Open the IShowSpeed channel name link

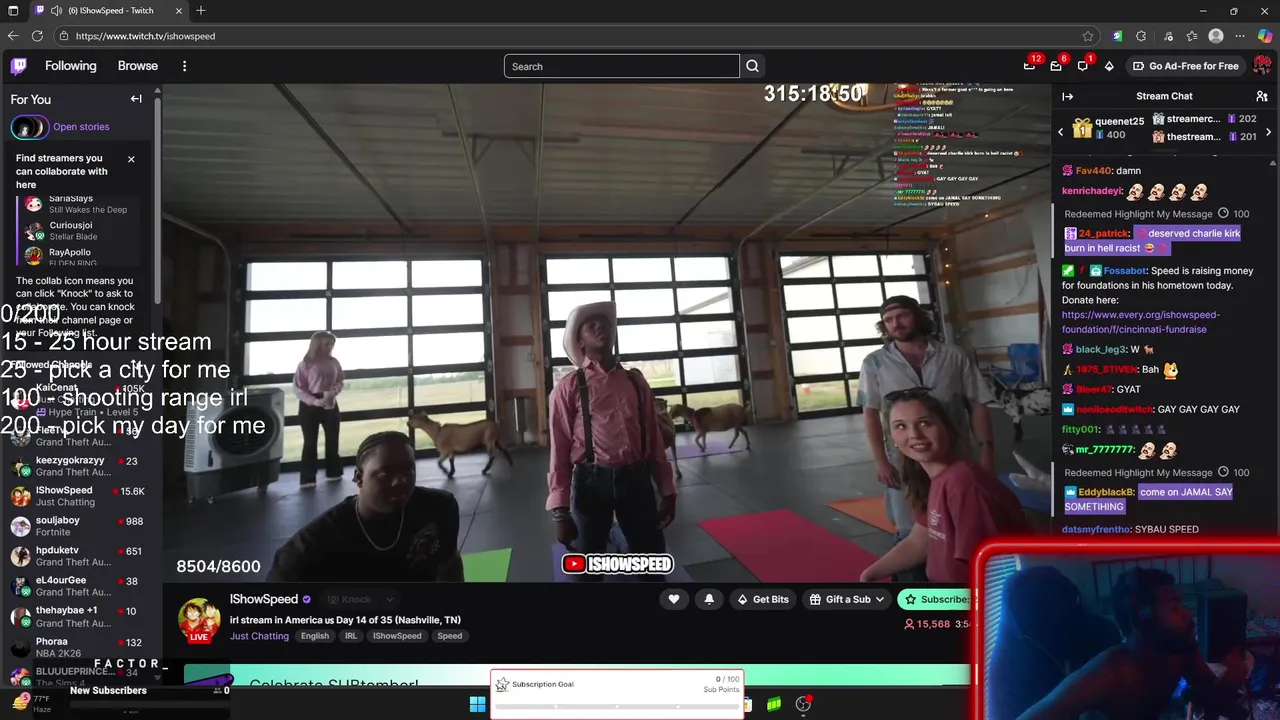pos(264,599)
